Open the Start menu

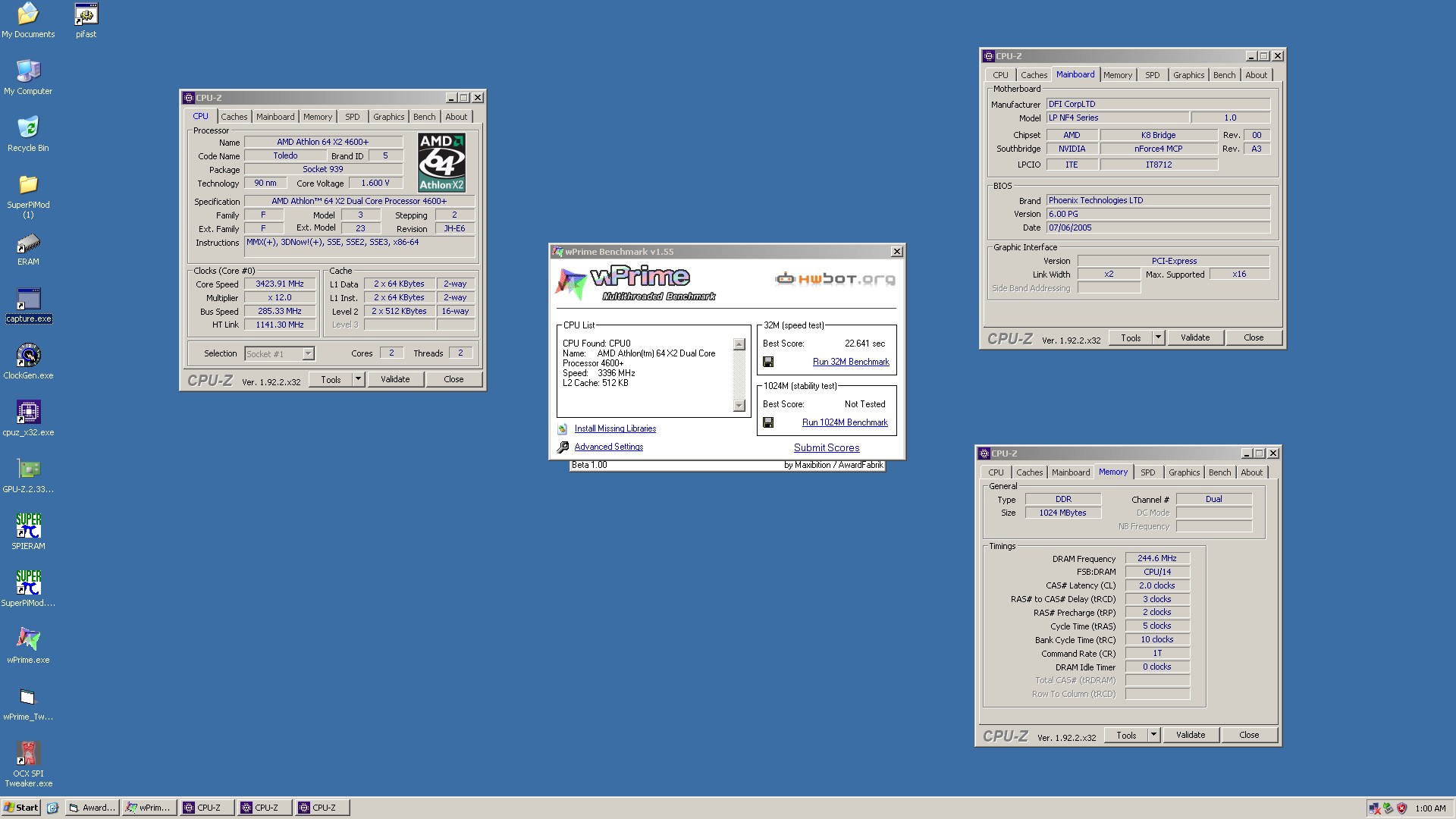pos(21,808)
